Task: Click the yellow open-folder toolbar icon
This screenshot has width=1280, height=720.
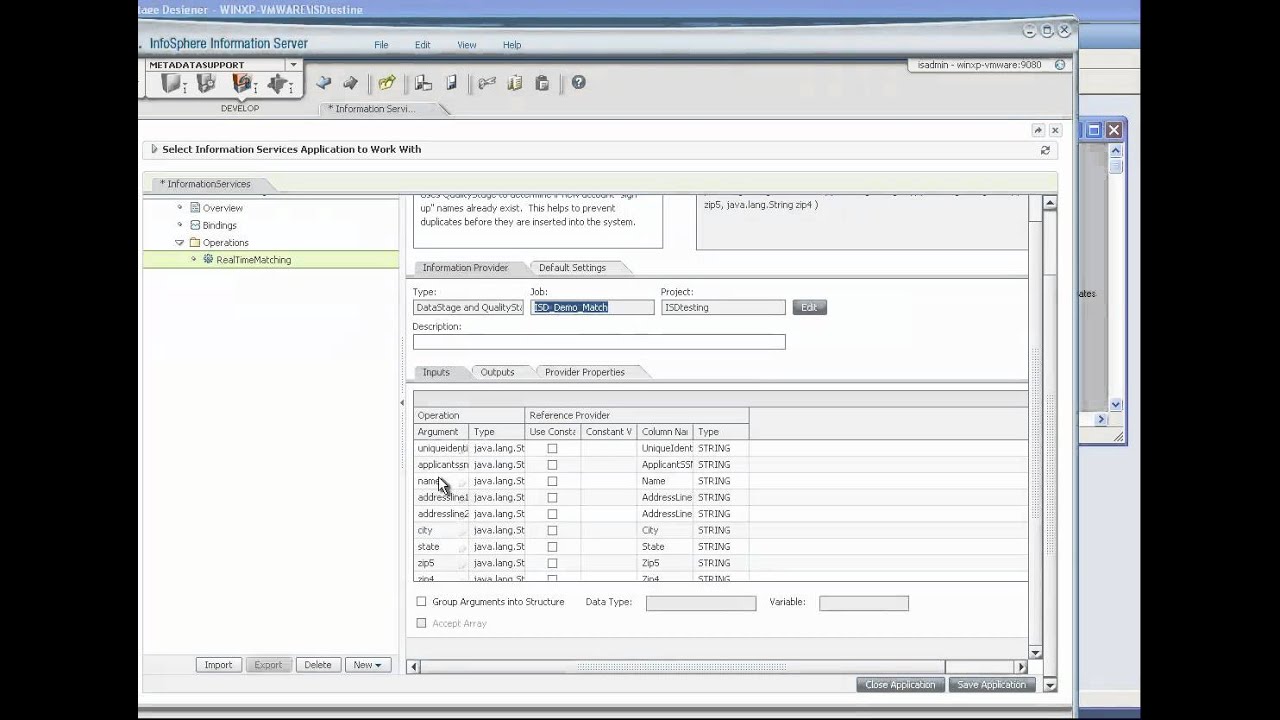Action: tap(387, 83)
